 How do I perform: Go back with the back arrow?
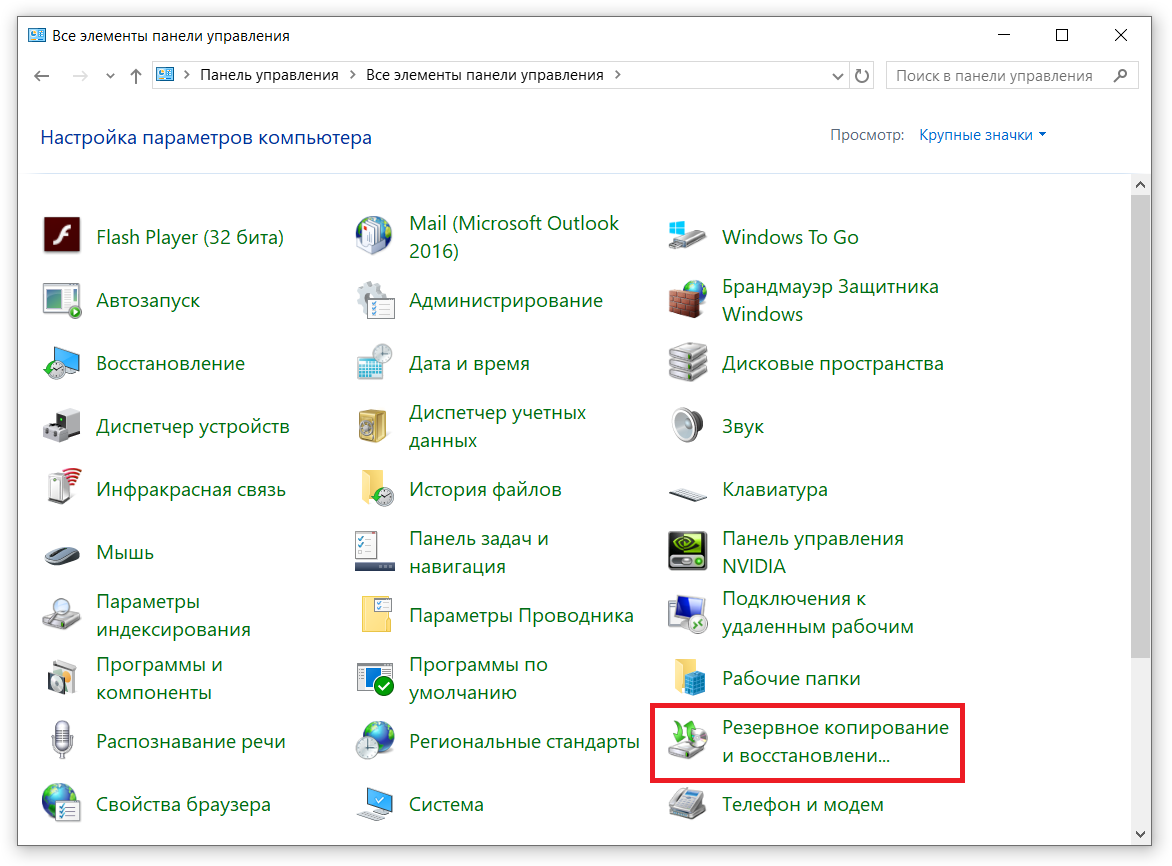tap(42, 75)
